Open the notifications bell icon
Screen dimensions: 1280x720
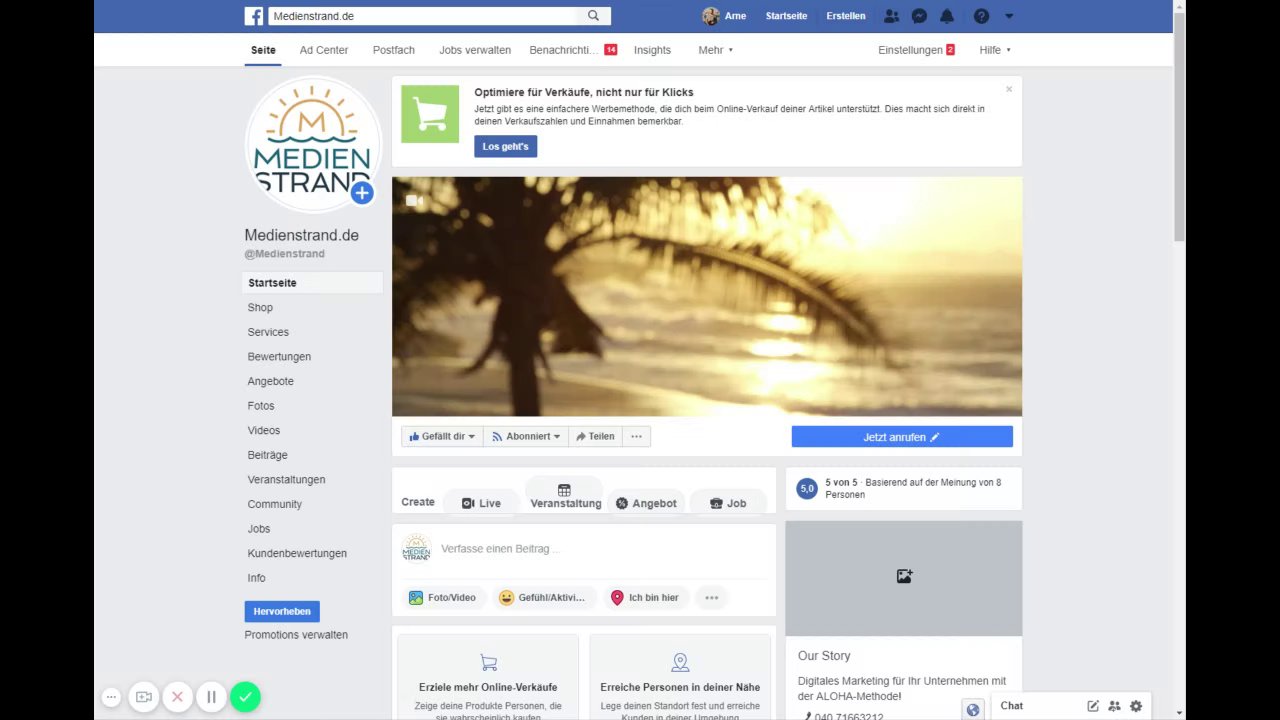[x=947, y=16]
